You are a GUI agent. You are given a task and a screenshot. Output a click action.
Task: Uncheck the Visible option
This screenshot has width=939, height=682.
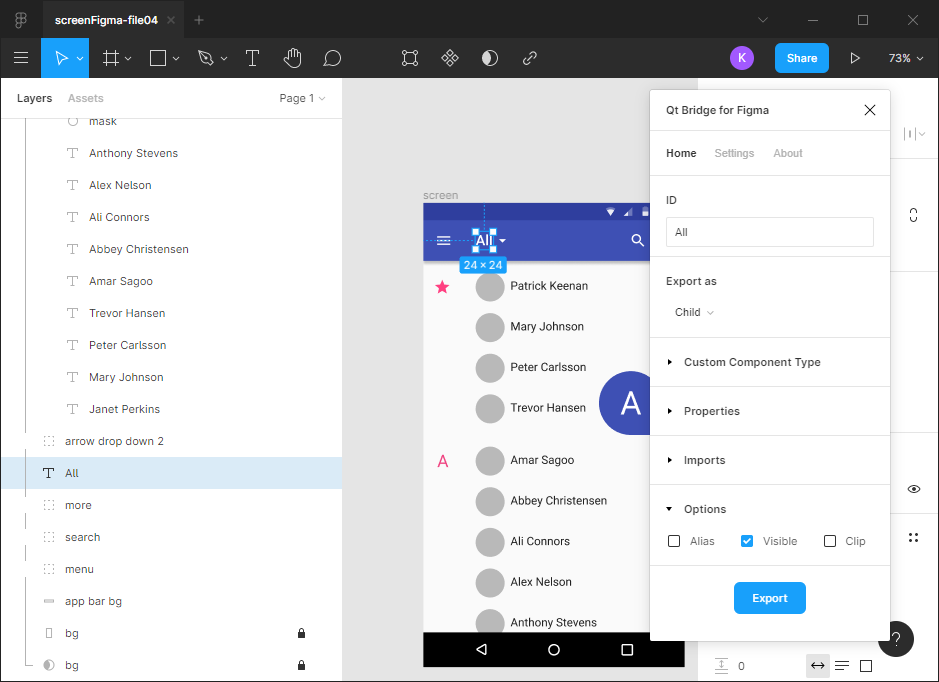[x=745, y=540]
